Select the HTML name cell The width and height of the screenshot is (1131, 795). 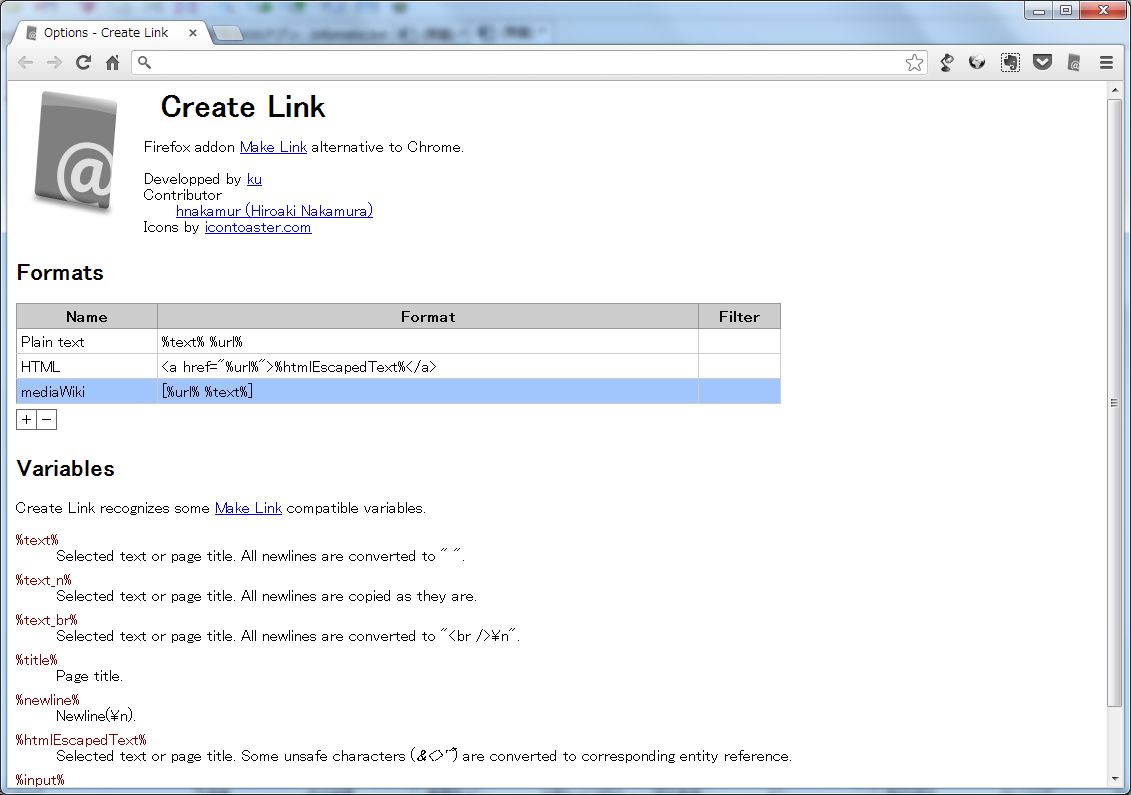[x=87, y=366]
